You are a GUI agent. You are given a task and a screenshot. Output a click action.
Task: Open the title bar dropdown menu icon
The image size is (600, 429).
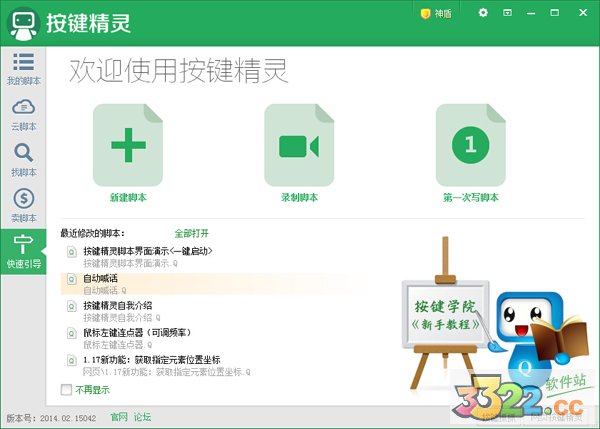pyautogui.click(x=507, y=13)
